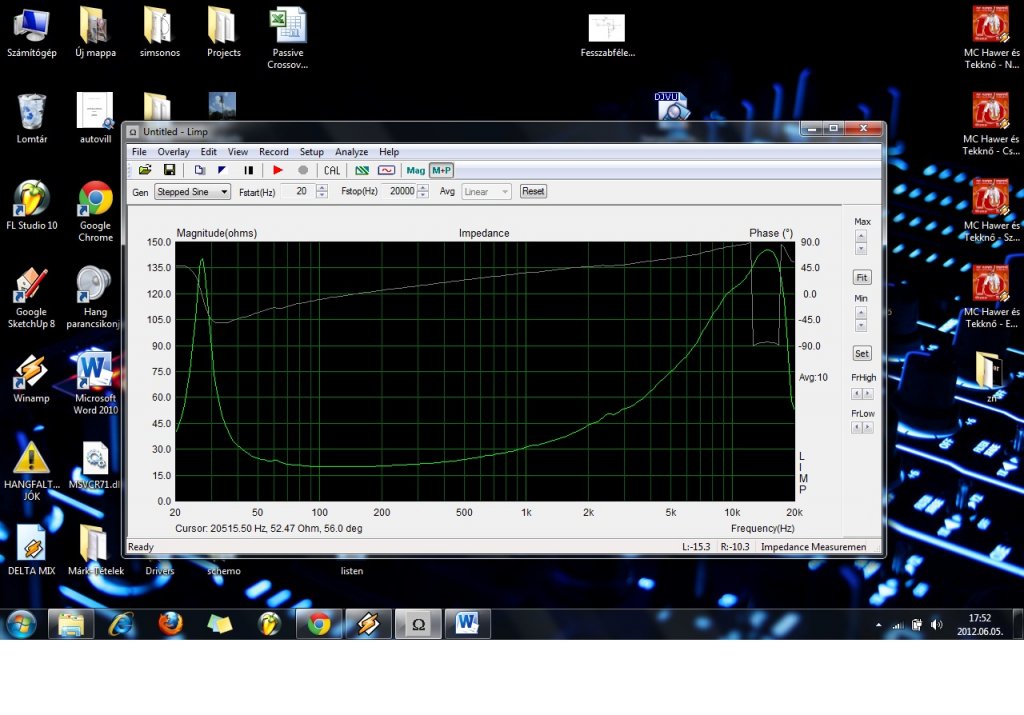Shift FrLow right with arrow
The image size is (1024, 715).
pos(867,428)
